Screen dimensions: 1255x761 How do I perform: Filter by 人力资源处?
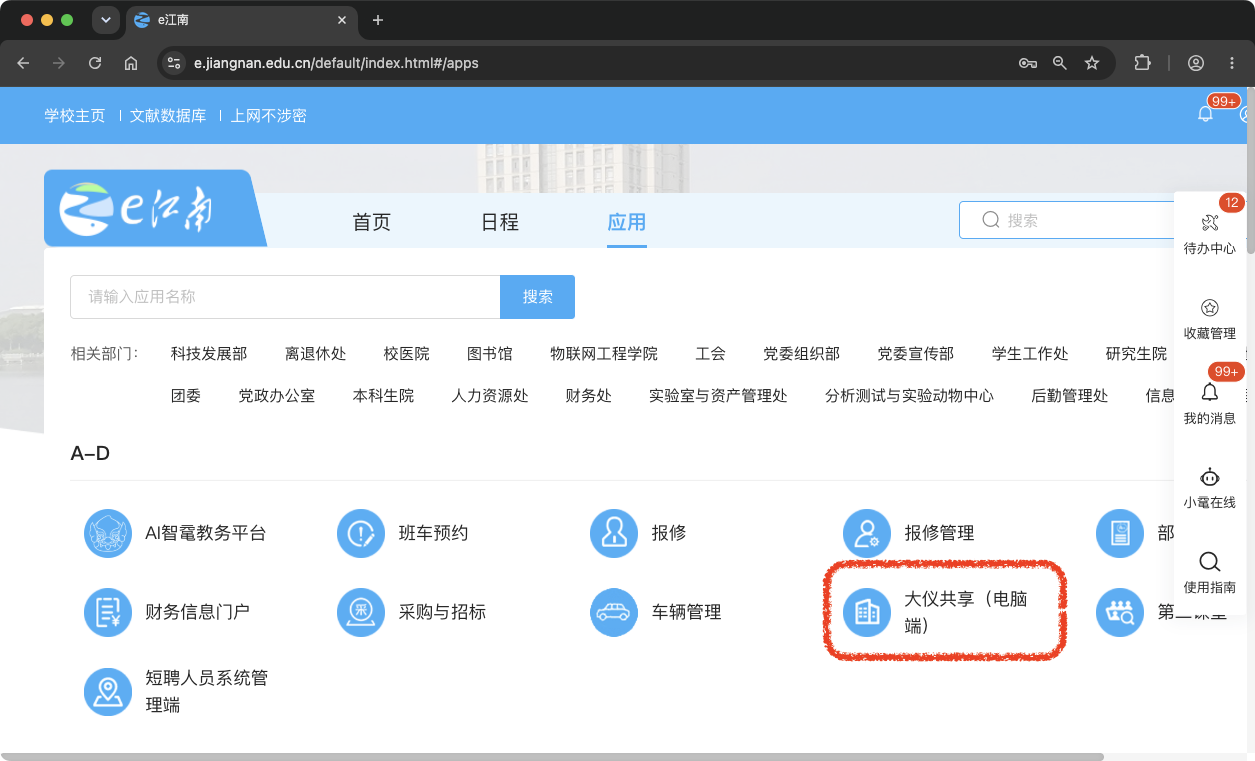pos(490,396)
